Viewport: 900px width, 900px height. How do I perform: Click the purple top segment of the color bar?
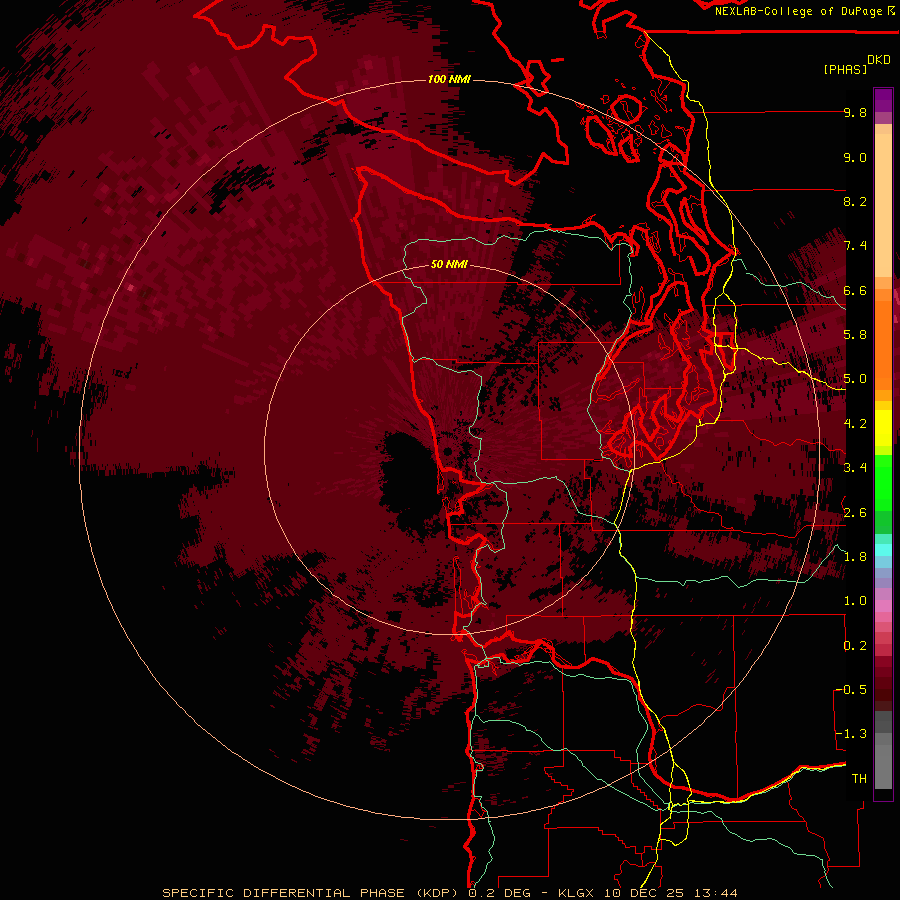[883, 100]
